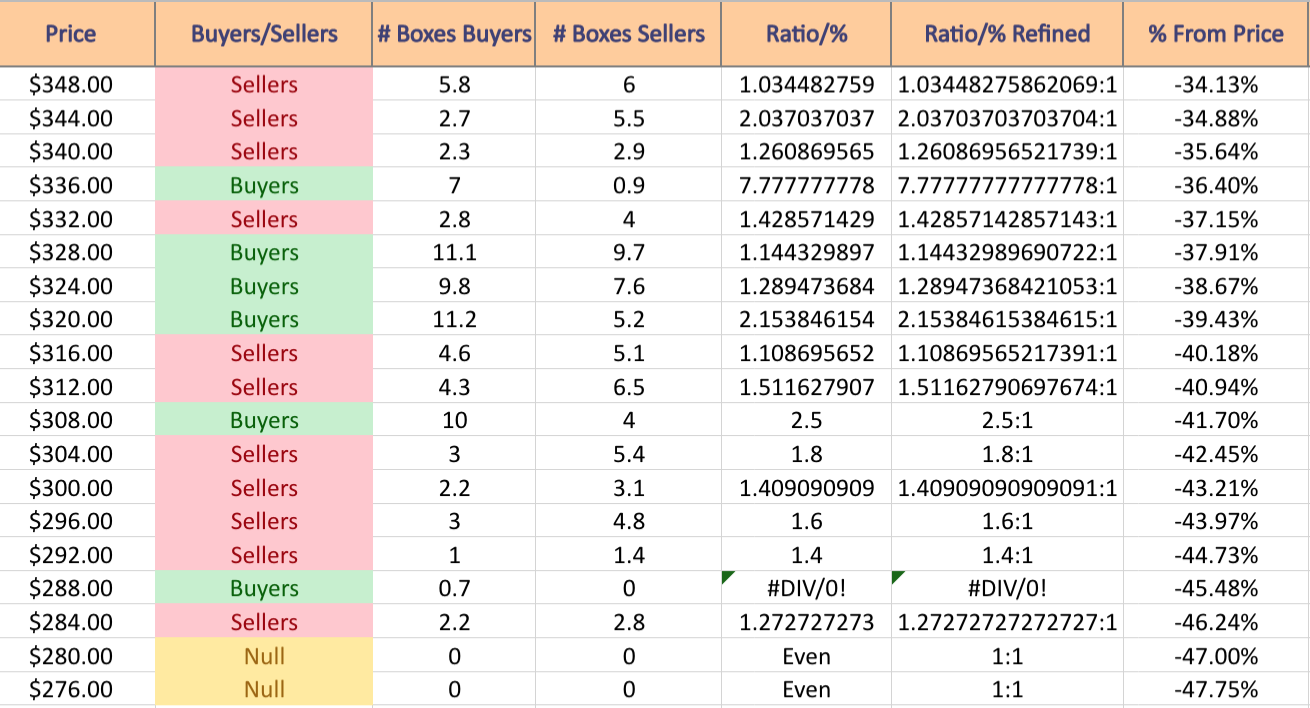This screenshot has width=1310, height=708.
Task: Select the Ratio/% Refined header cell
Action: click(1007, 33)
